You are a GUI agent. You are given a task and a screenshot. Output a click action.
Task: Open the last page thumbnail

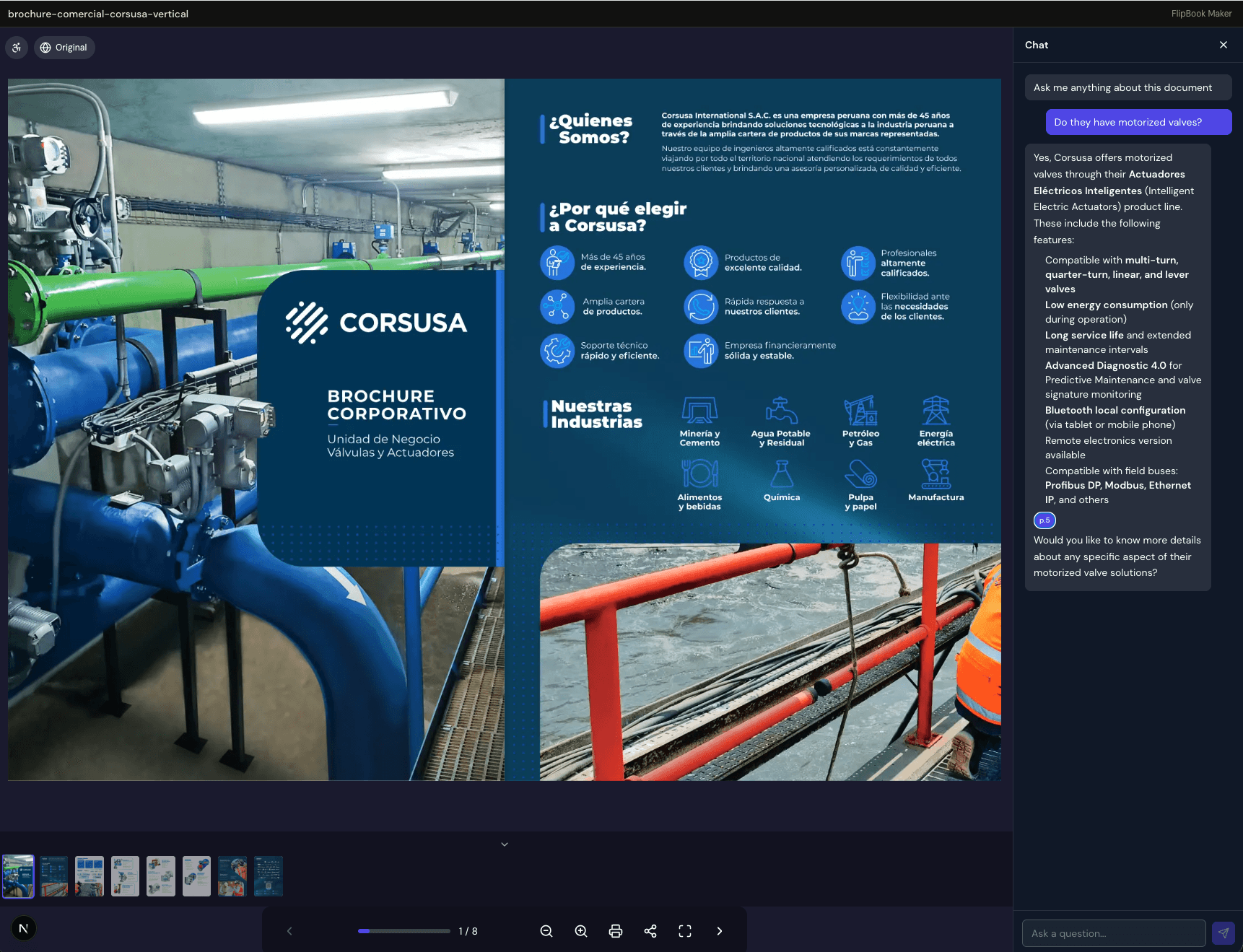[269, 876]
